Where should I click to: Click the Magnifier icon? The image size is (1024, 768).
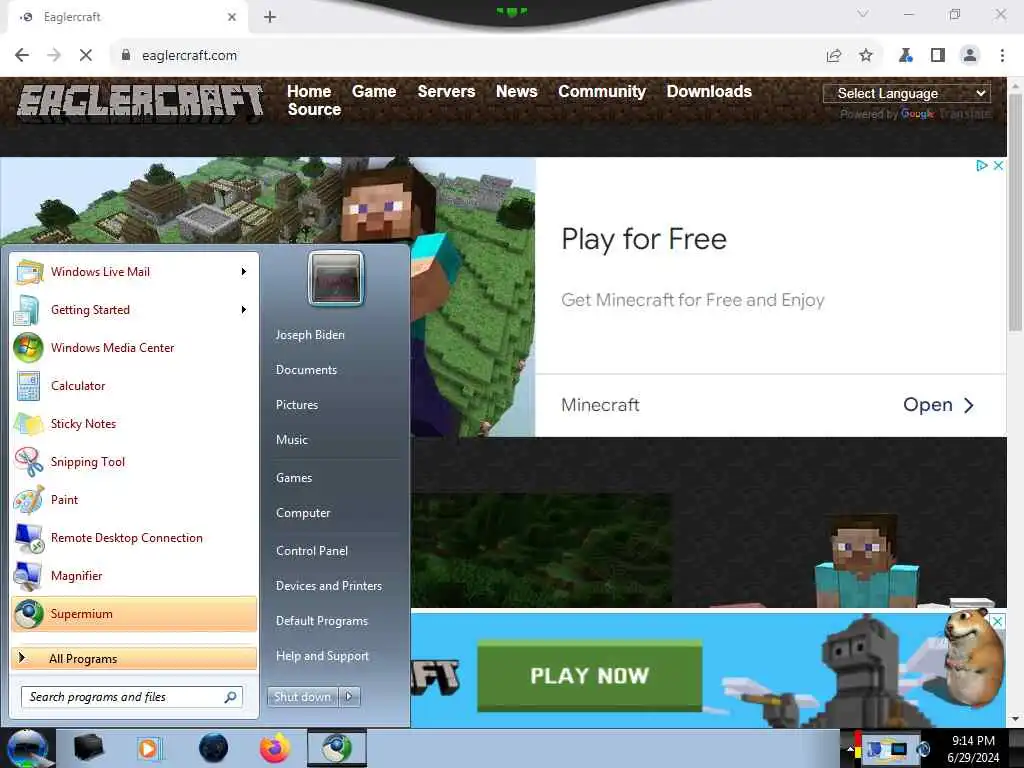[x=28, y=576]
